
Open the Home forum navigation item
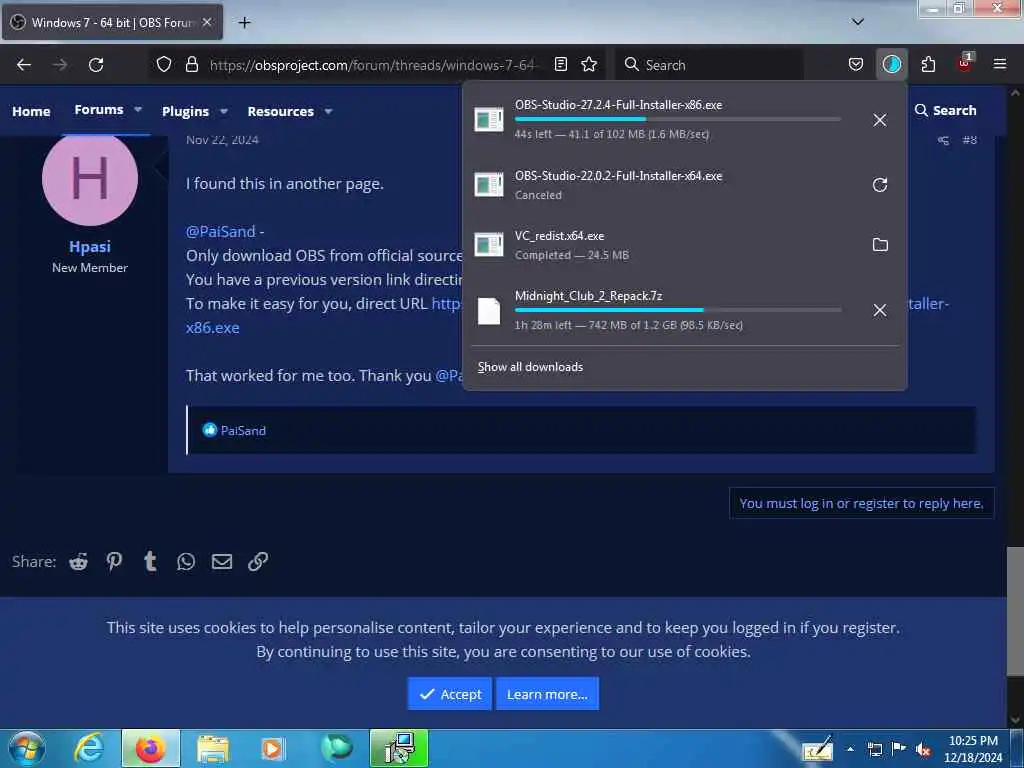tap(31, 111)
